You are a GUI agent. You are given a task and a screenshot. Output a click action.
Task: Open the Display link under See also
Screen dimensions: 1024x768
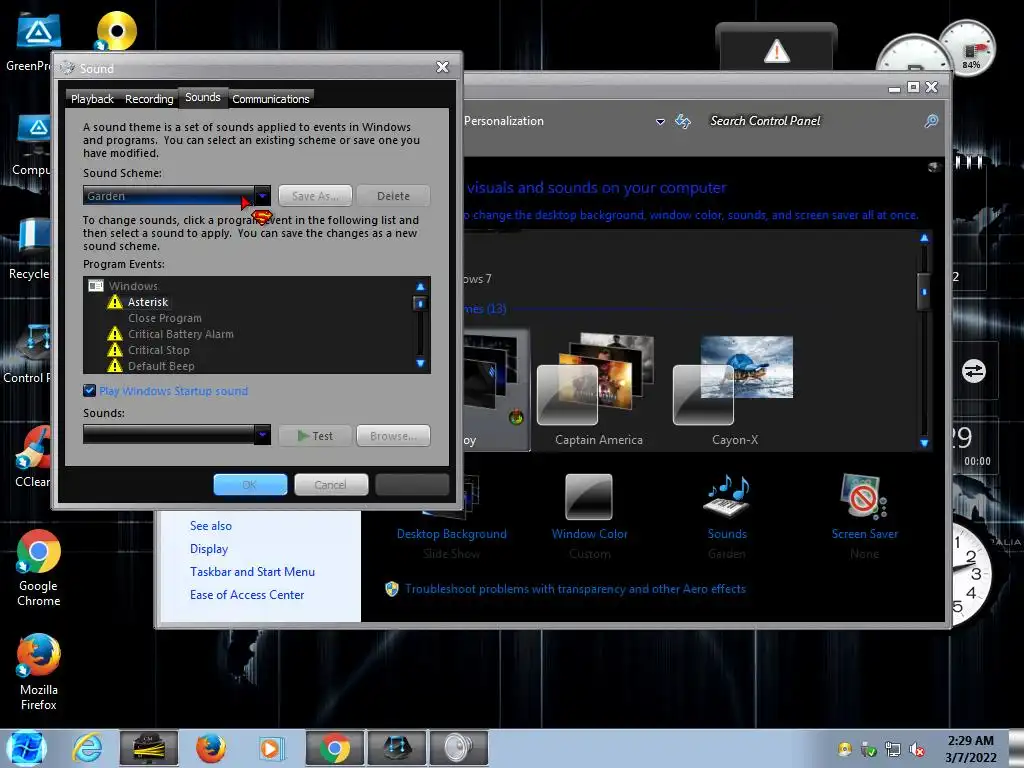(209, 549)
